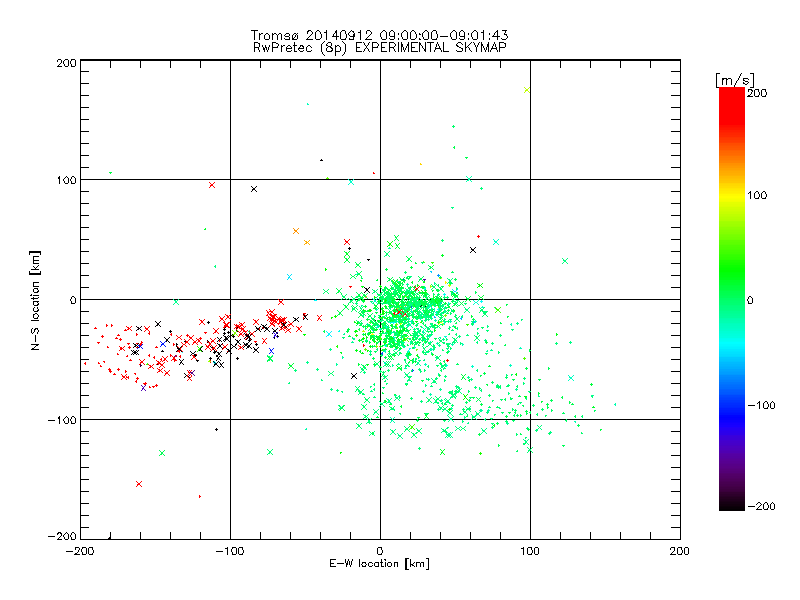Click the colorbar label '-200'
800x600 pixels.
click(761, 506)
